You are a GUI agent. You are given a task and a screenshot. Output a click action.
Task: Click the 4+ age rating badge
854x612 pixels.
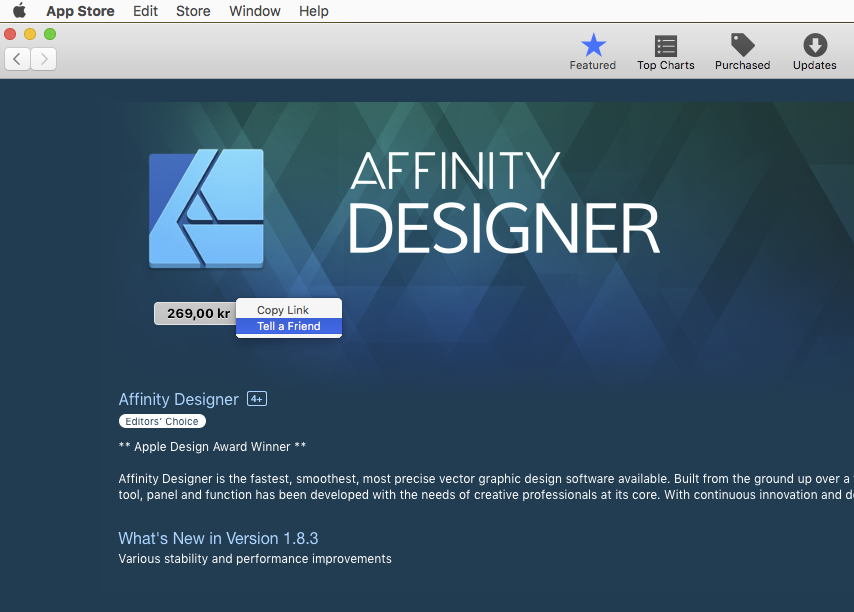point(257,399)
